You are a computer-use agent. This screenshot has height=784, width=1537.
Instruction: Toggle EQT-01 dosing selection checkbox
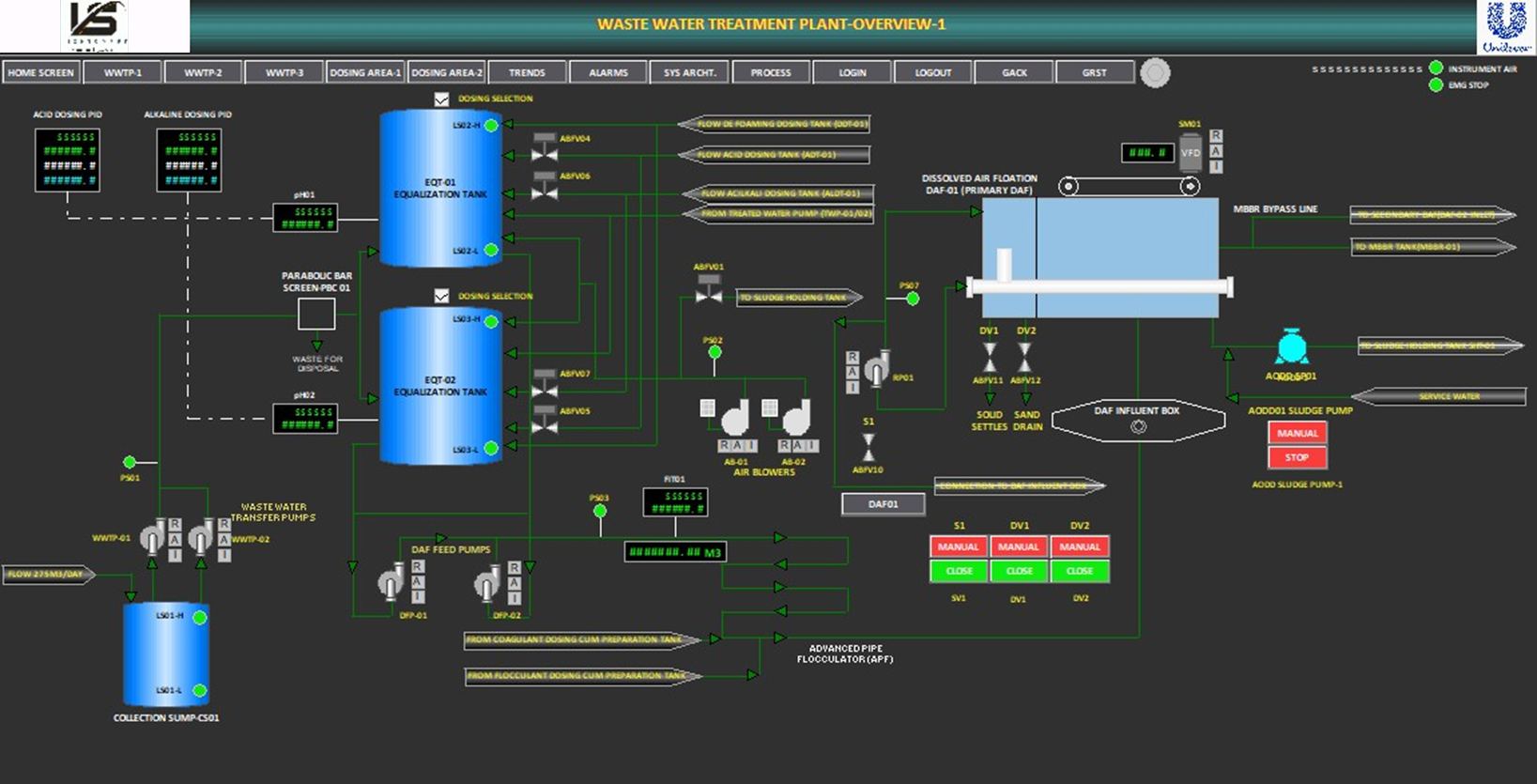coord(441,99)
